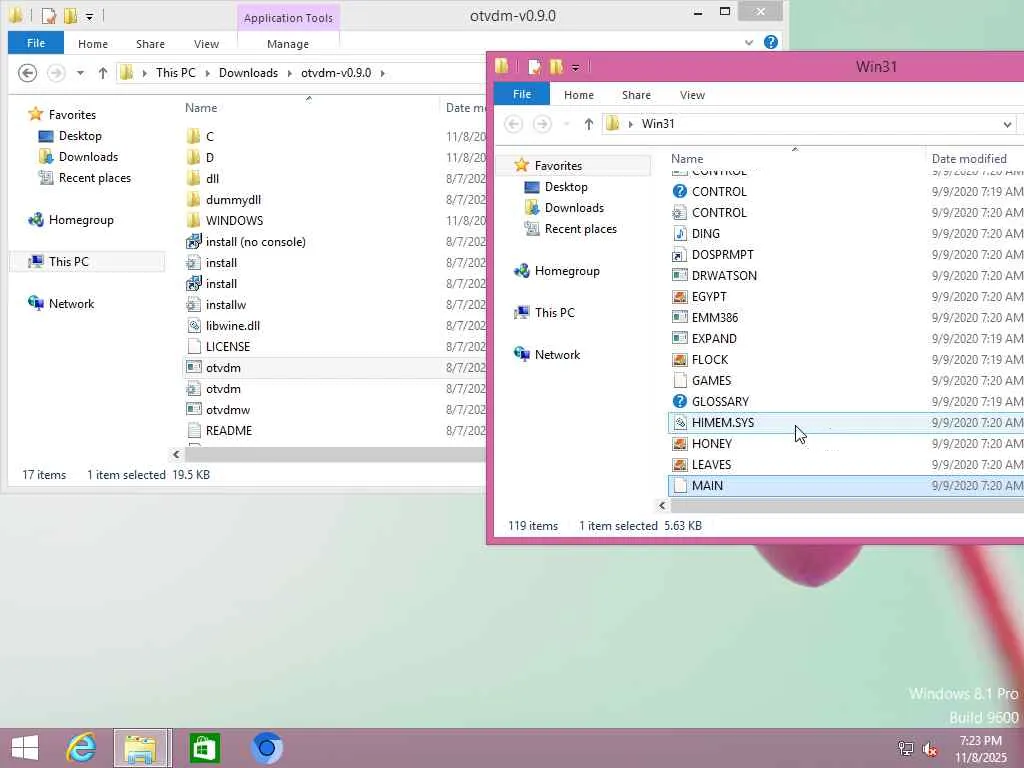Click Forward arrow in Win31 window

pos(542,123)
